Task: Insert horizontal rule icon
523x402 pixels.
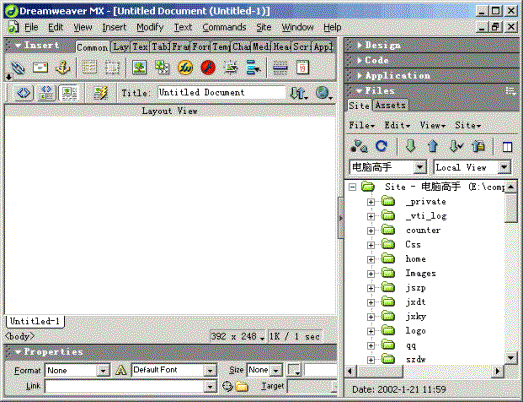Action: point(280,68)
